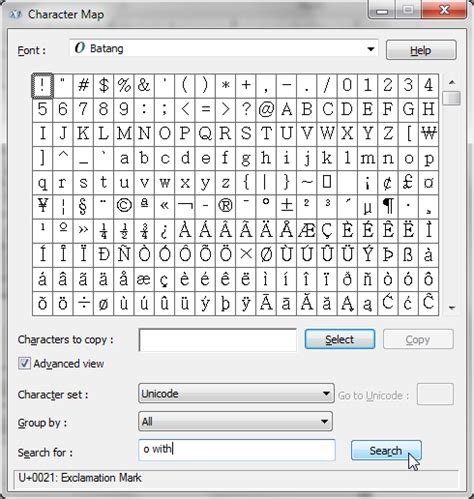Choose the dollar sign $ cell
This screenshot has width=474, height=499.
point(104,85)
